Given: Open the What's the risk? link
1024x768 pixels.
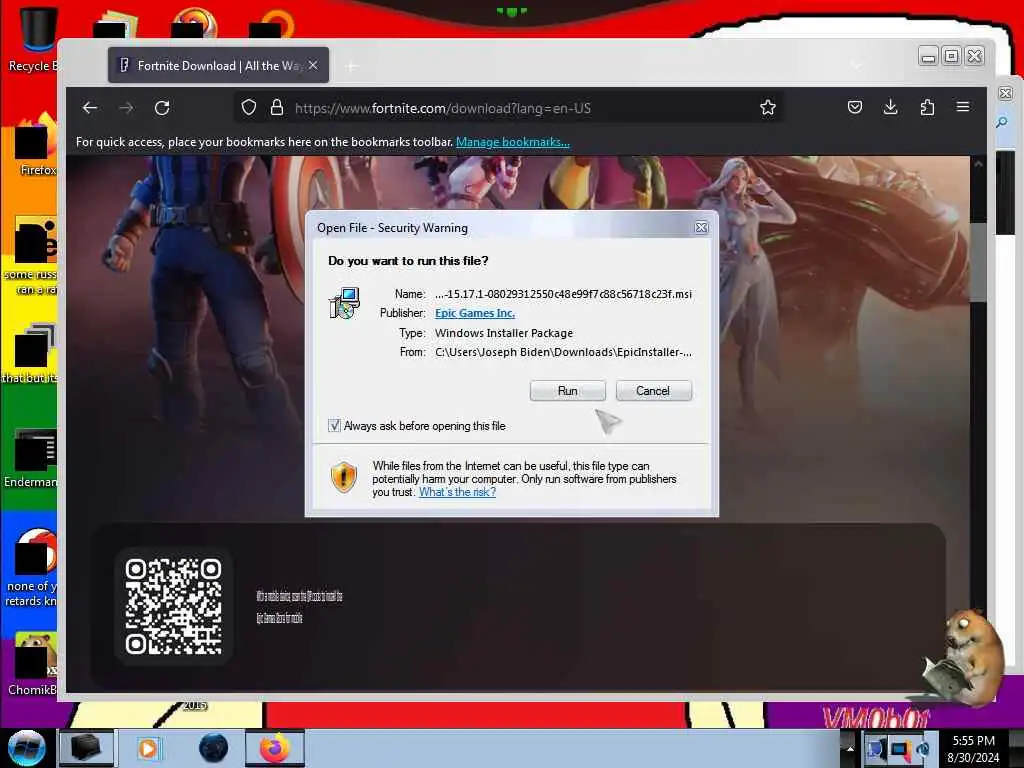Looking at the screenshot, I should 457,492.
